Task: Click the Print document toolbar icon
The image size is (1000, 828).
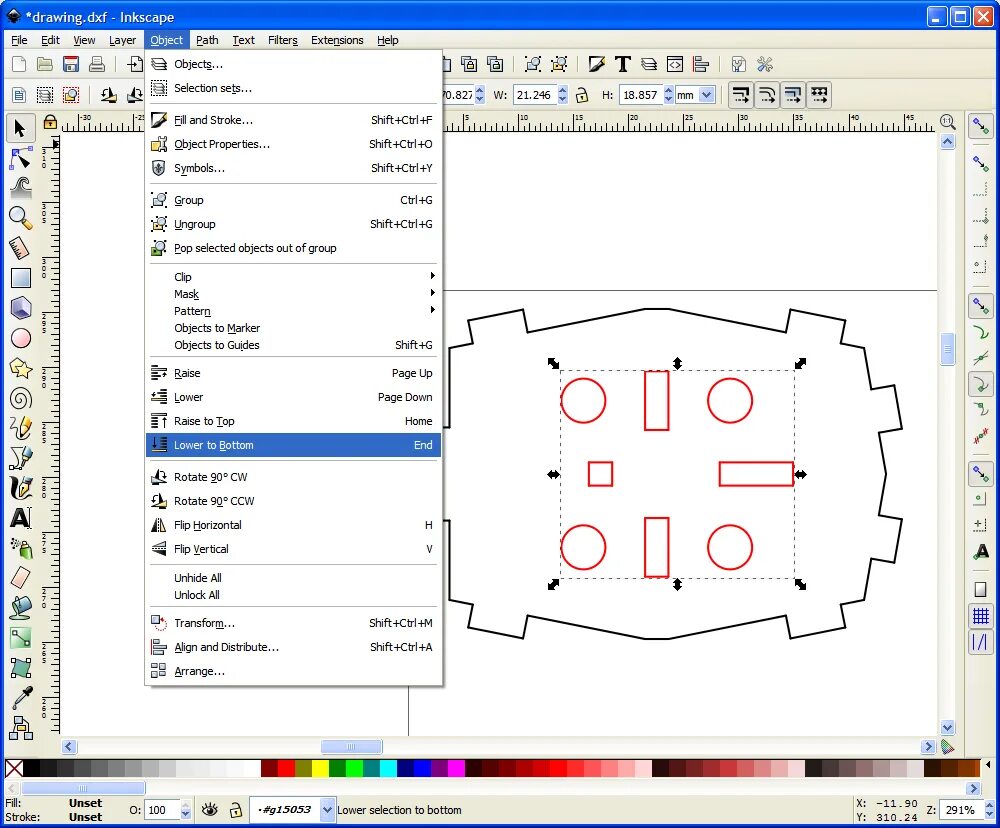Action: coord(96,64)
